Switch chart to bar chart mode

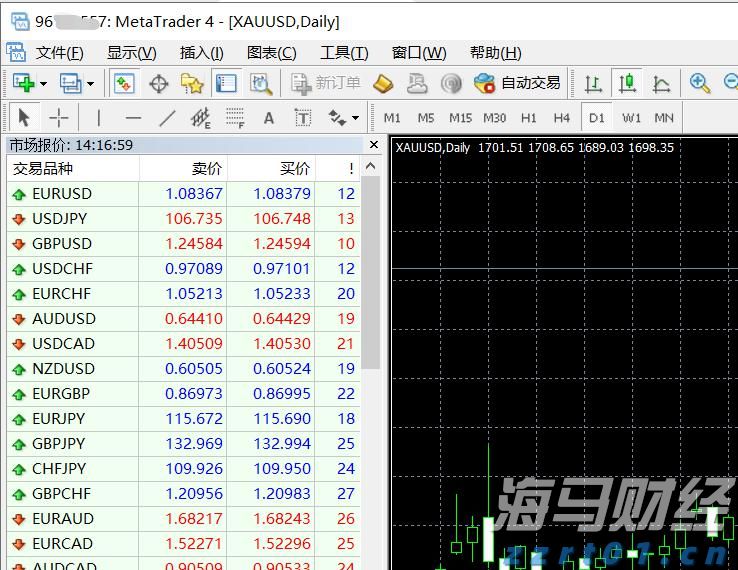pos(593,83)
